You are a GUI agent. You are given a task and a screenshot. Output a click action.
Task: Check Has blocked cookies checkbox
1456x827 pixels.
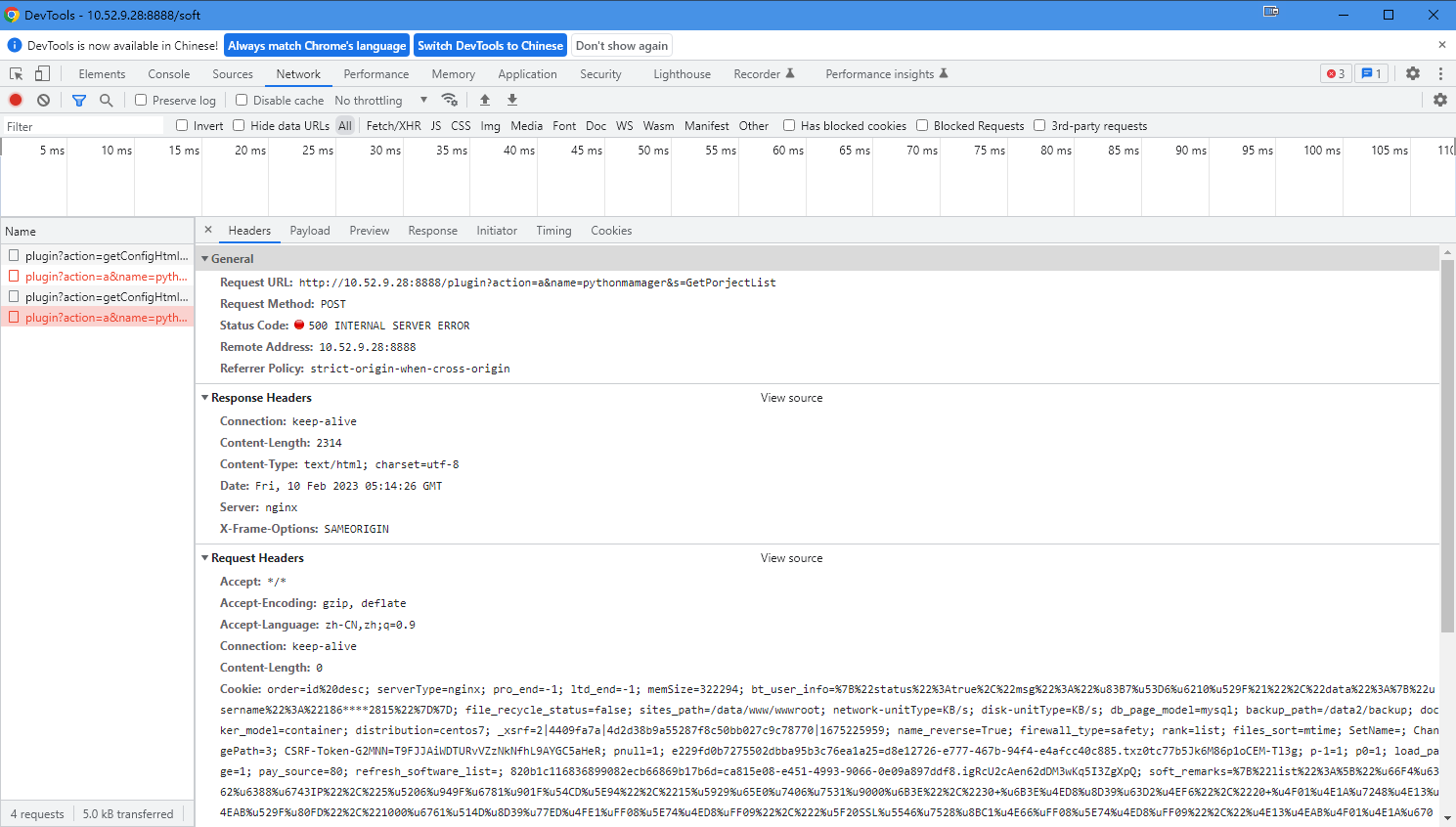(x=789, y=125)
